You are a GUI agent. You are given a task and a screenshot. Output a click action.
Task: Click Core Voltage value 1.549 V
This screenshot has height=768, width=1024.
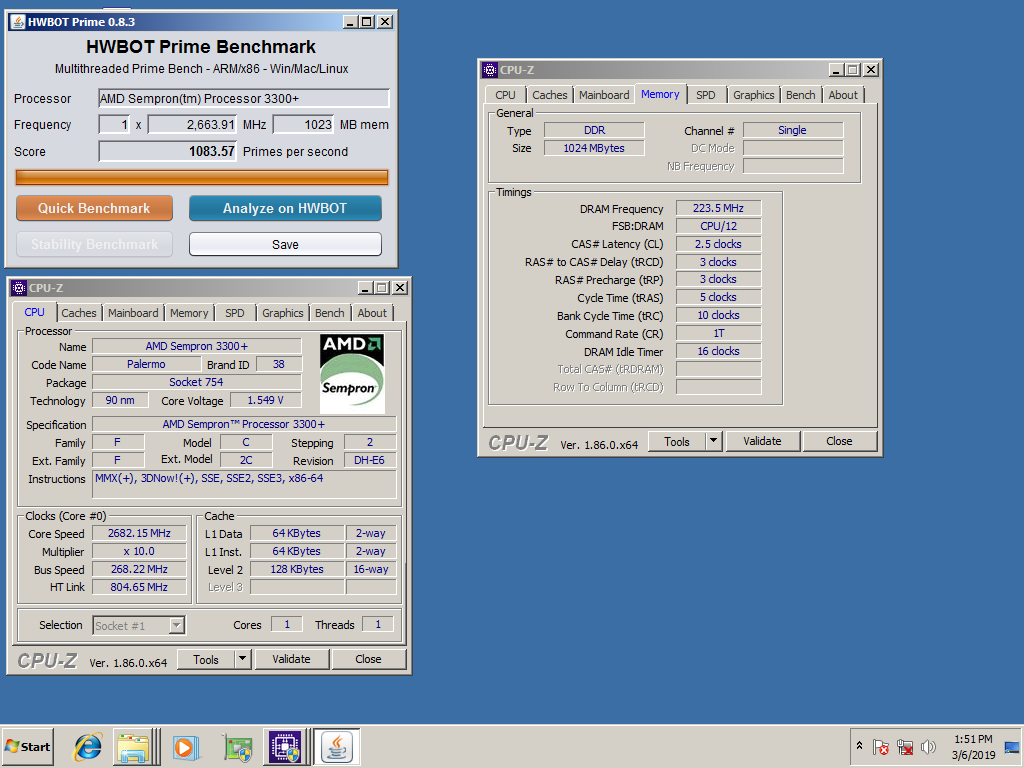[265, 400]
